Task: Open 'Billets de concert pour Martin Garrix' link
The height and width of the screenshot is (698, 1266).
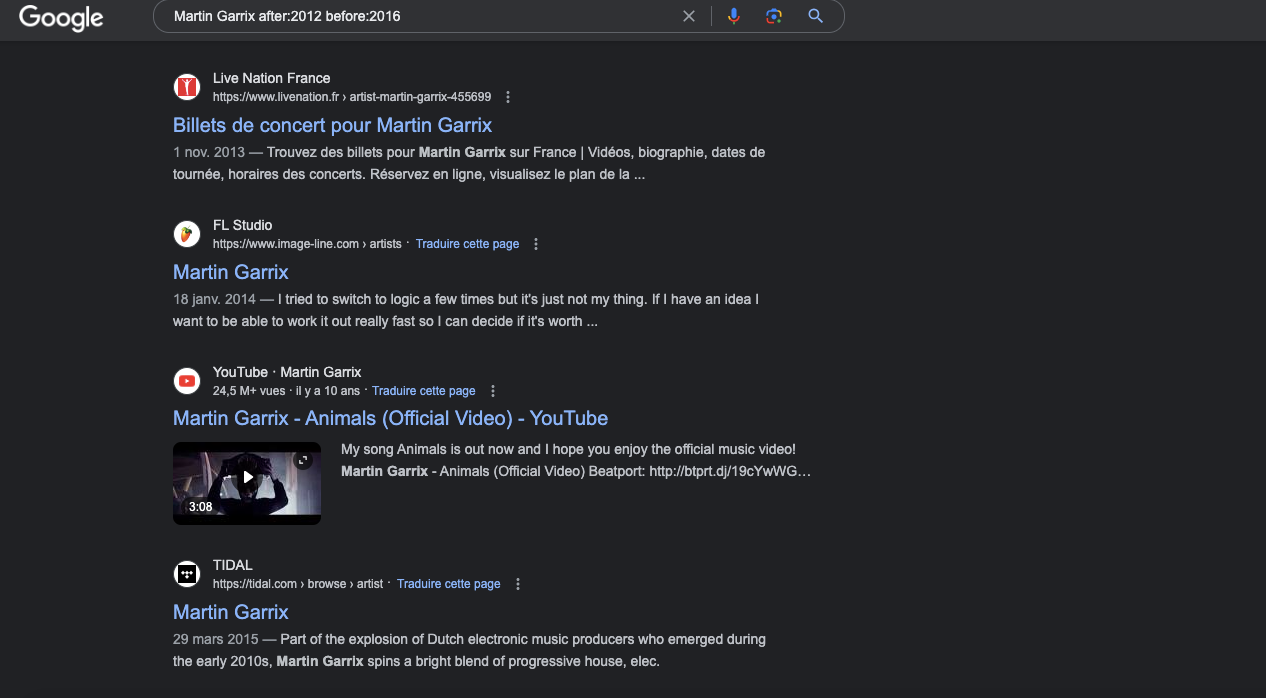Action: coord(332,125)
